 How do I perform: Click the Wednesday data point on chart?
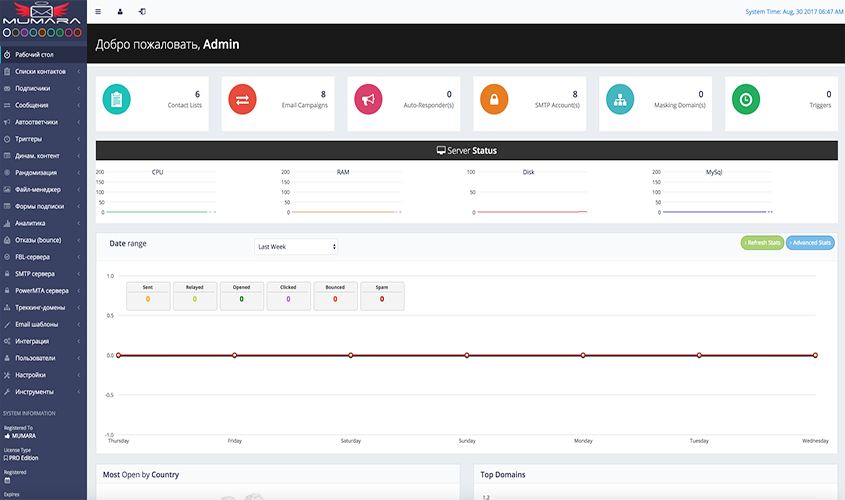click(x=815, y=355)
